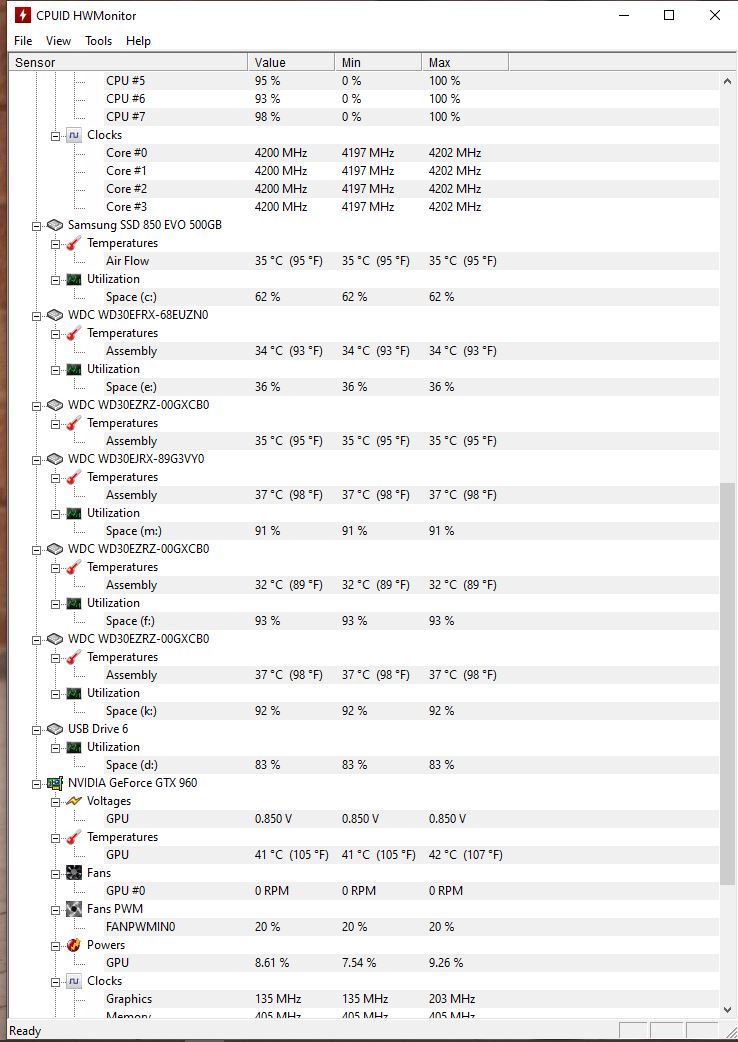Select the Space (m:) utilization row
The image size is (738, 1042).
(x=134, y=531)
